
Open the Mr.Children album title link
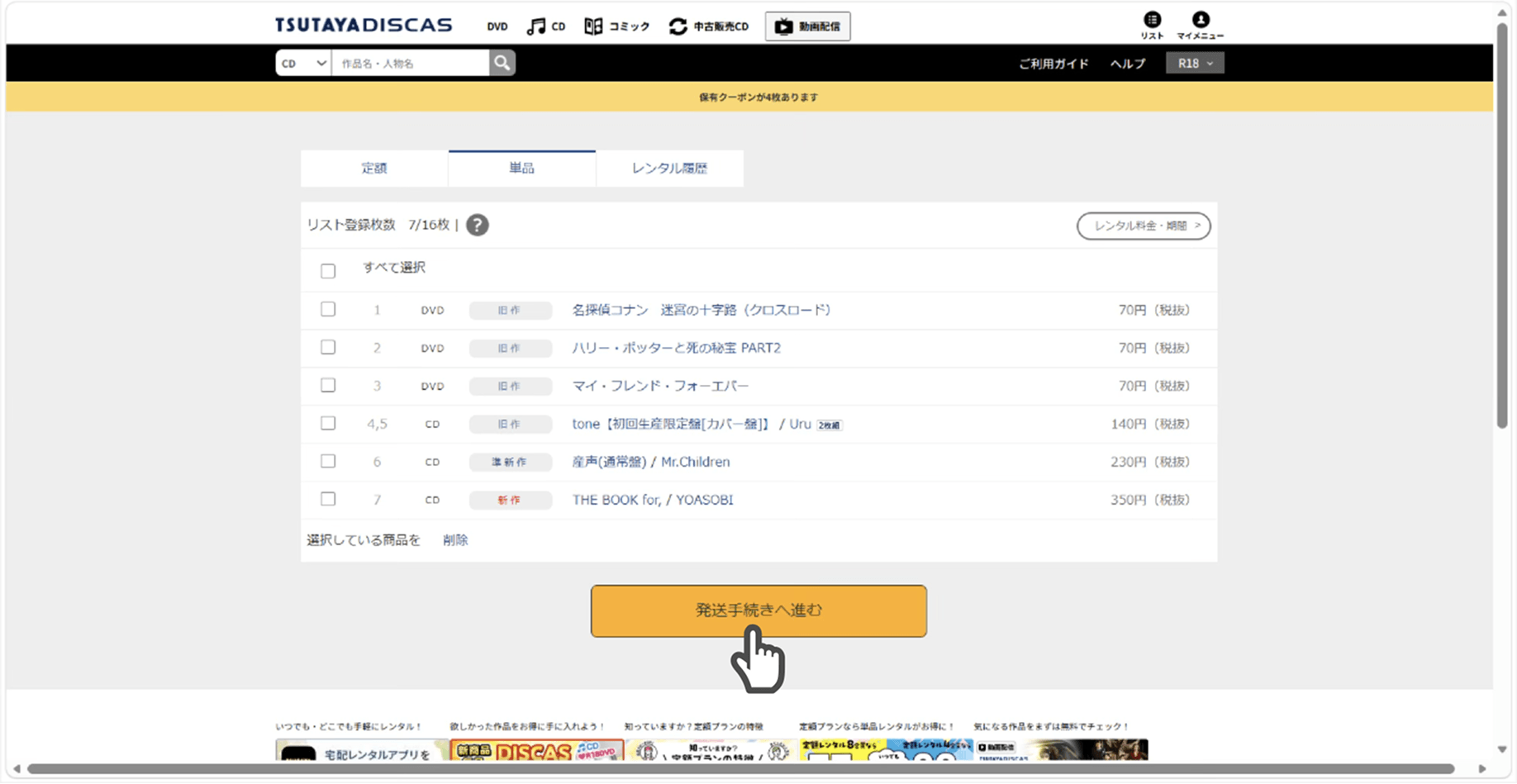point(651,462)
